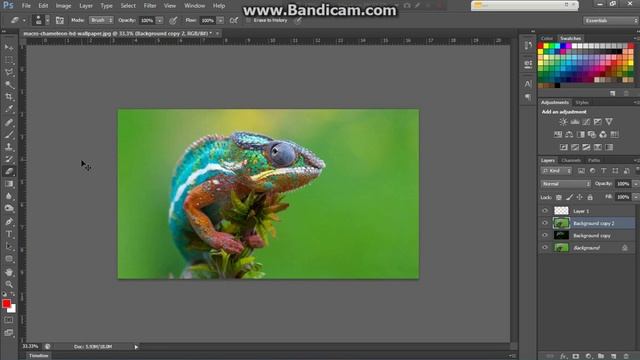Add a Brightness/Contrast adjustment
This screenshot has height=360, width=640.
563,122
